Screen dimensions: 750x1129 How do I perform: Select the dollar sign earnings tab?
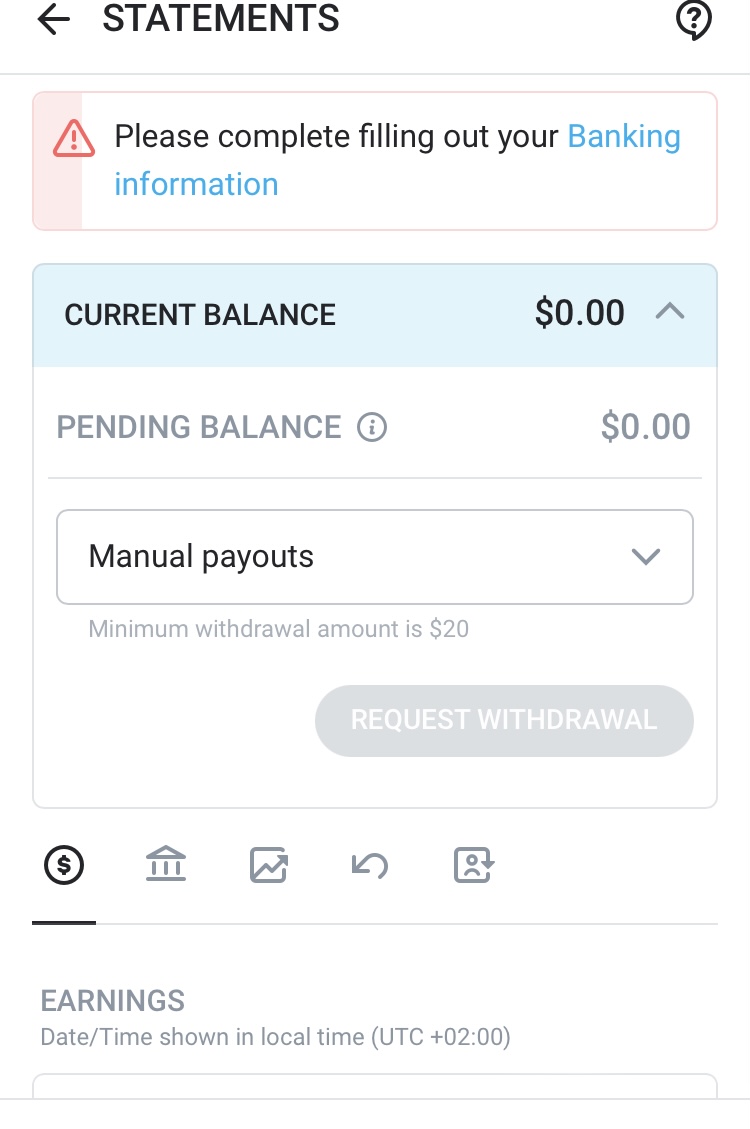(x=64, y=865)
